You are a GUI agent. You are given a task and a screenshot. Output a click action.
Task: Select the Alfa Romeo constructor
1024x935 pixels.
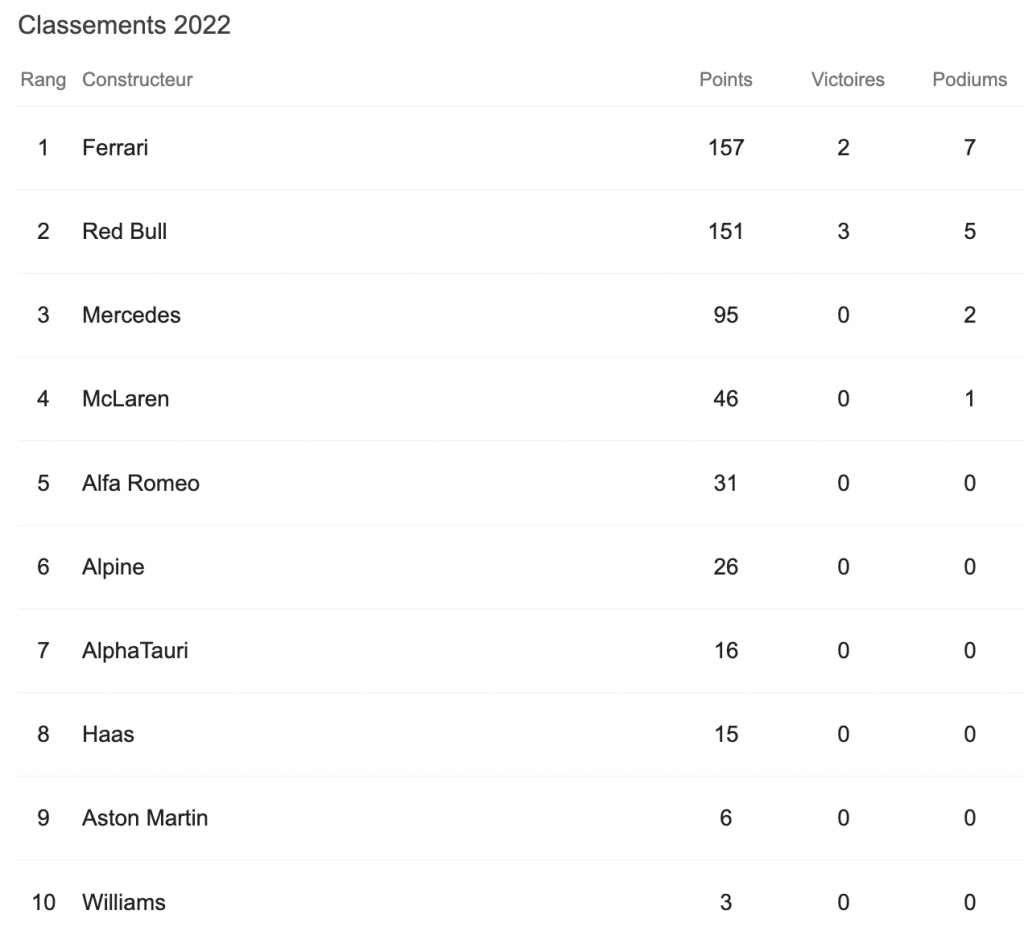[140, 483]
